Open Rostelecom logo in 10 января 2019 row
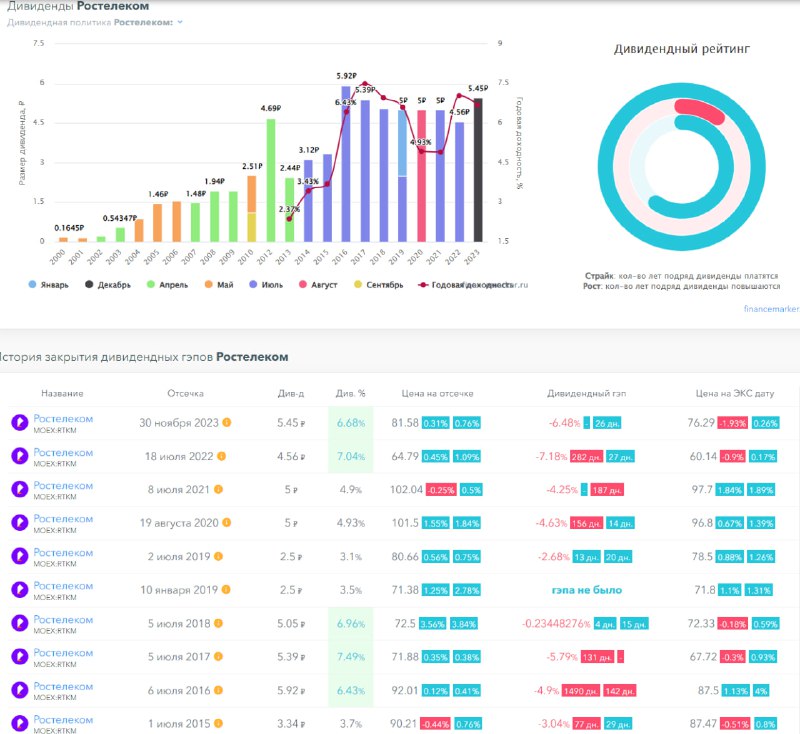Viewport: 800px width, 734px height. (20, 590)
